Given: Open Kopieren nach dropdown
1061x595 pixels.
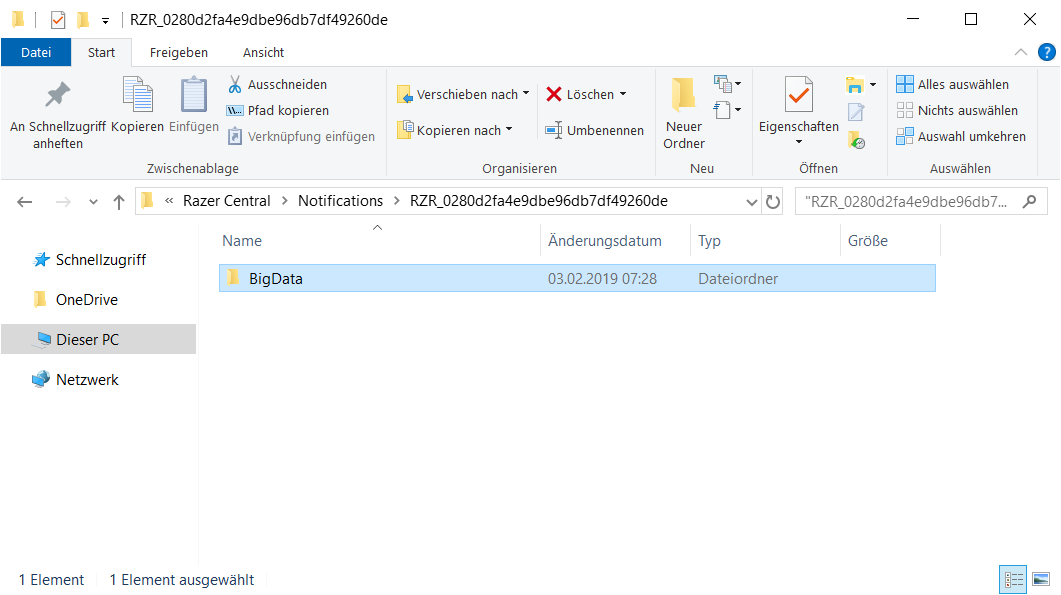Looking at the screenshot, I should [x=455, y=130].
